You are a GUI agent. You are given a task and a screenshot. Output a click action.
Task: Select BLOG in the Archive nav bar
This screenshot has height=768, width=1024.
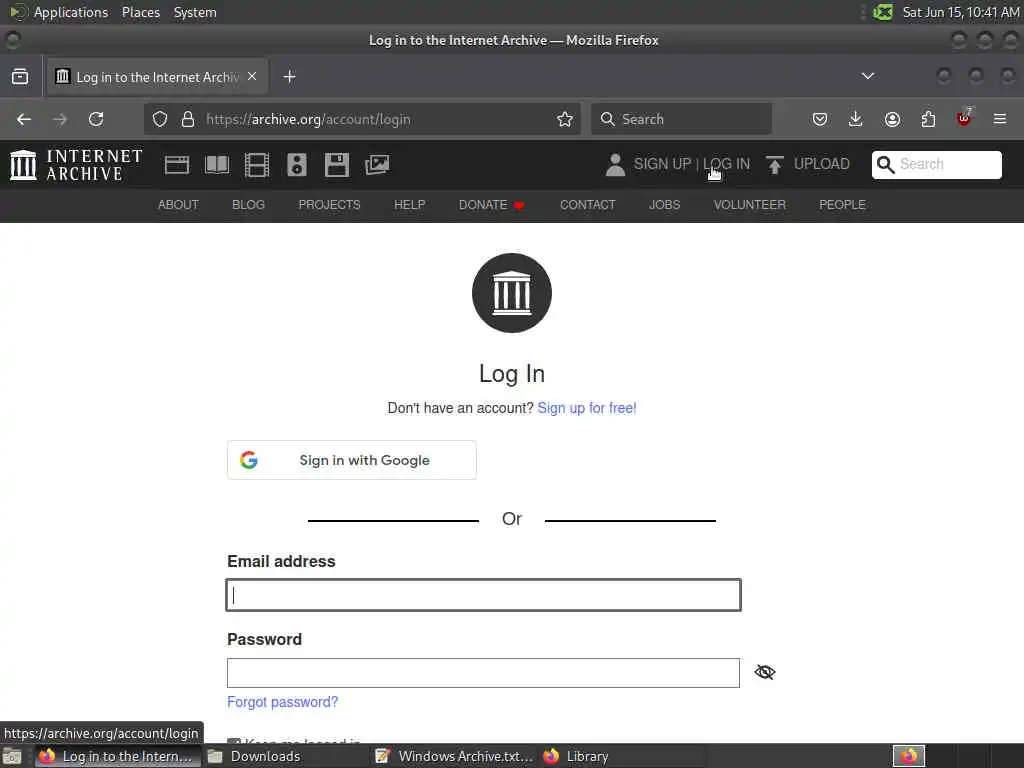coord(248,204)
